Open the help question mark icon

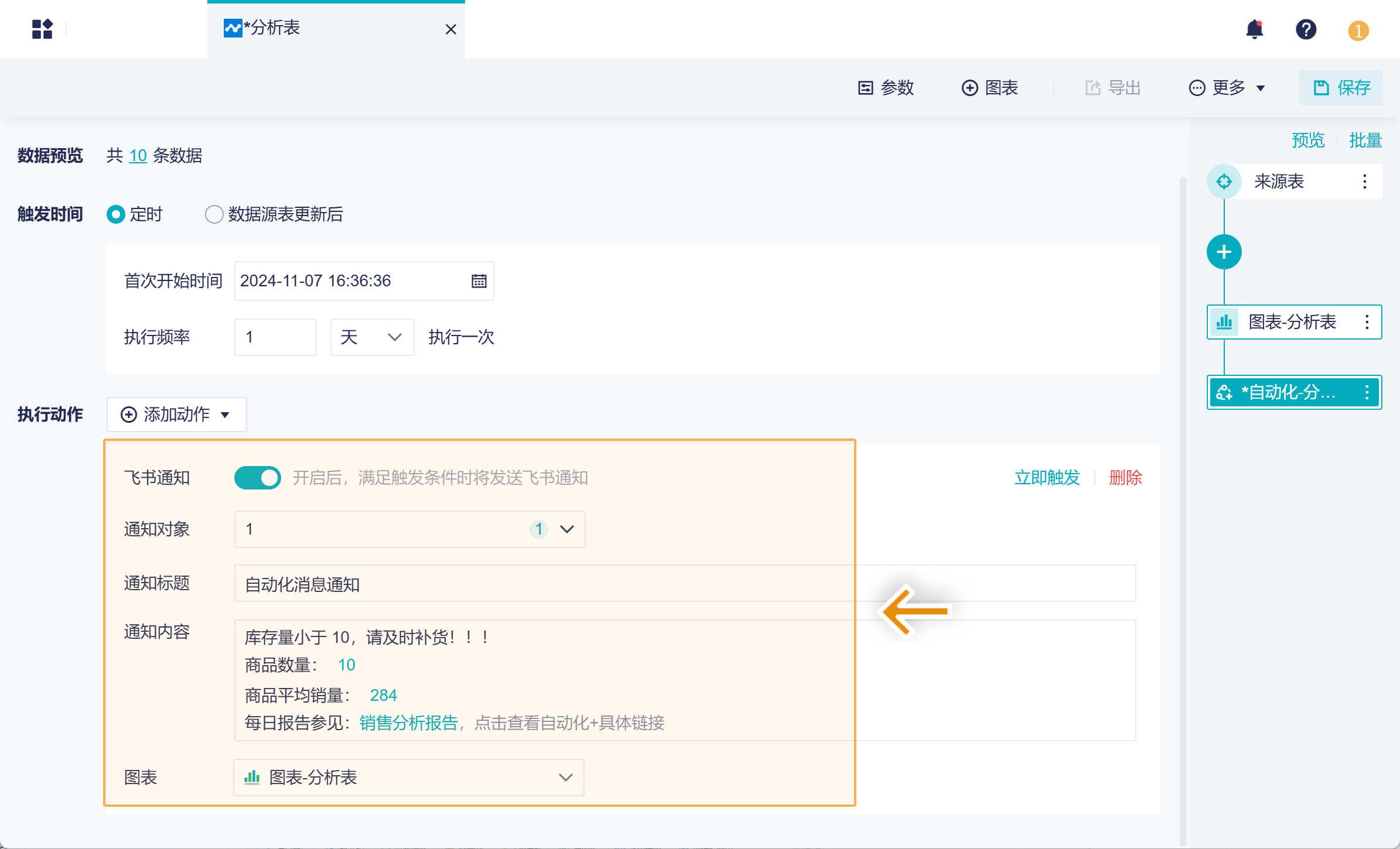1306,29
